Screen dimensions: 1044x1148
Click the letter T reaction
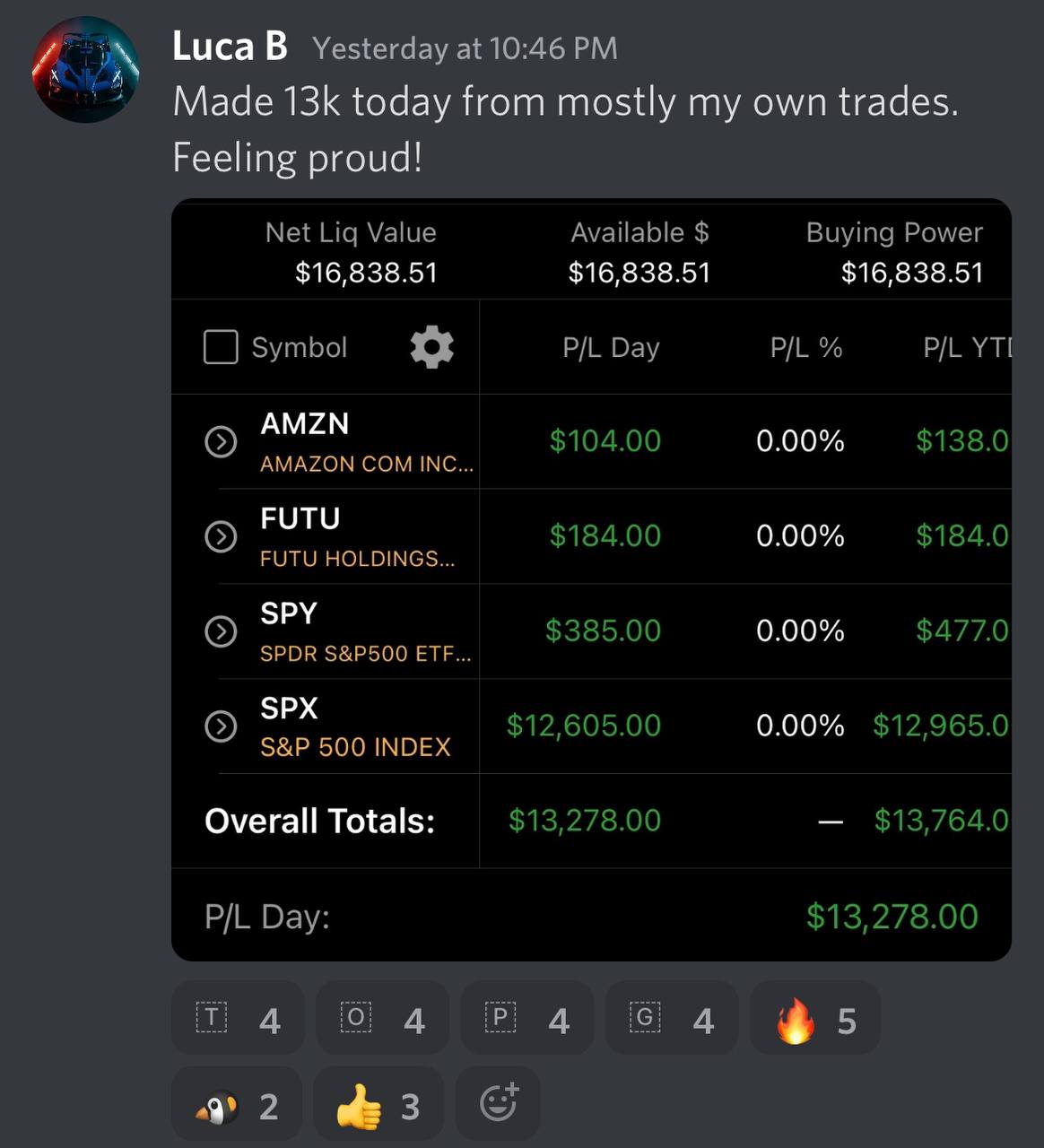238,1018
